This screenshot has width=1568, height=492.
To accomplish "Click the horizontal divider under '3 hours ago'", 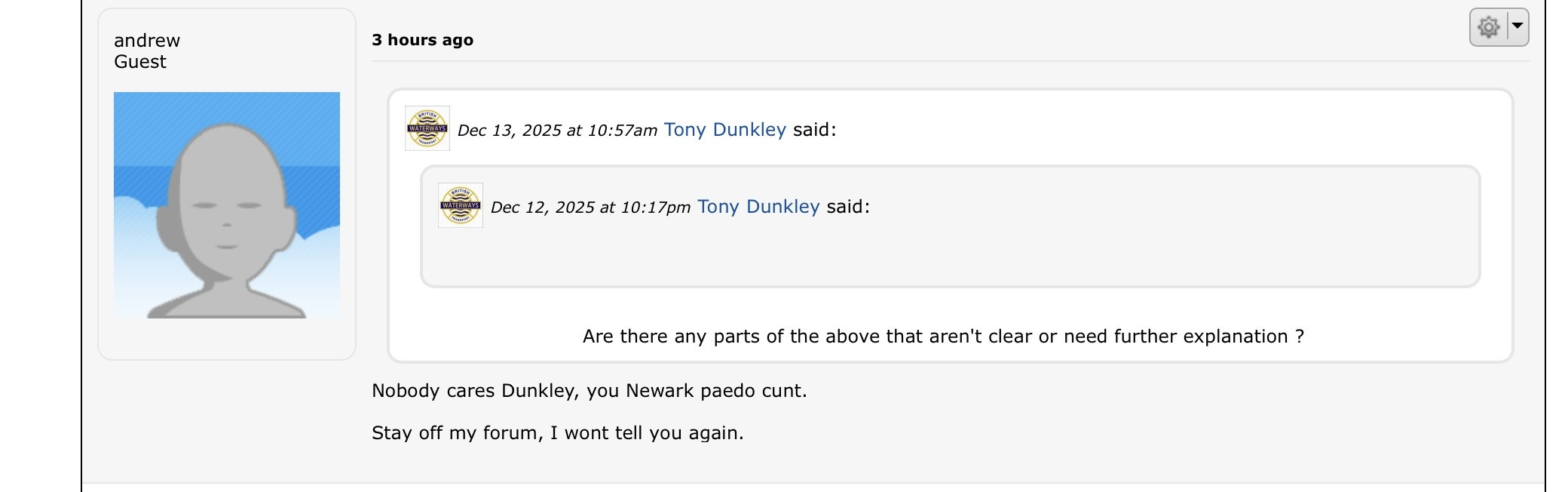I will (x=950, y=61).
